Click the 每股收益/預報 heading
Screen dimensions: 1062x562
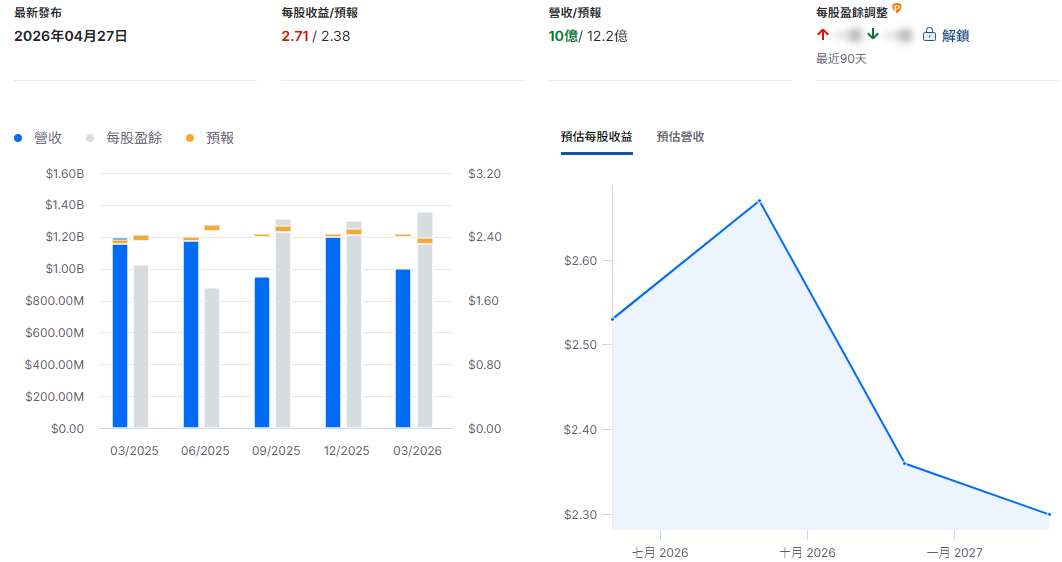pos(320,13)
